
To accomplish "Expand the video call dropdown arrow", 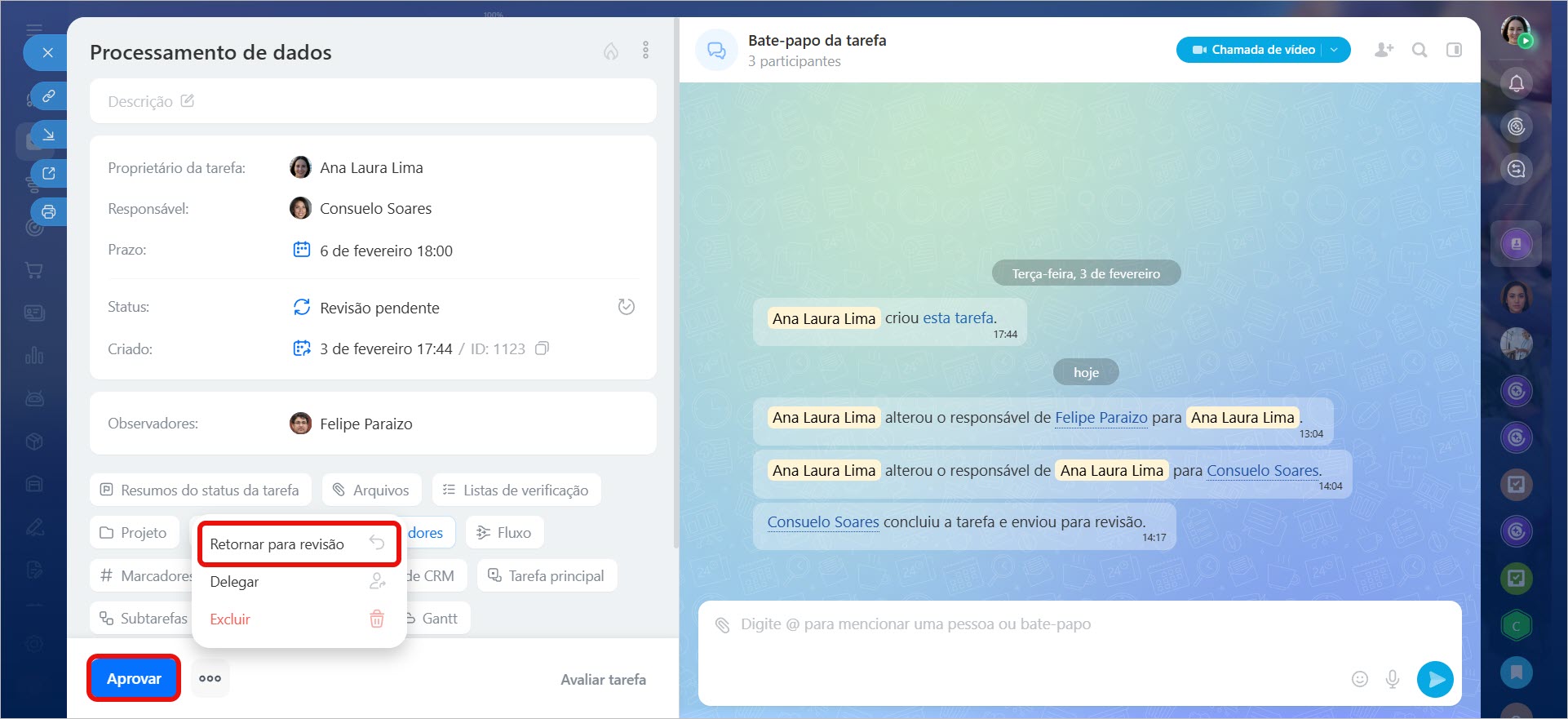I will coord(1335,50).
